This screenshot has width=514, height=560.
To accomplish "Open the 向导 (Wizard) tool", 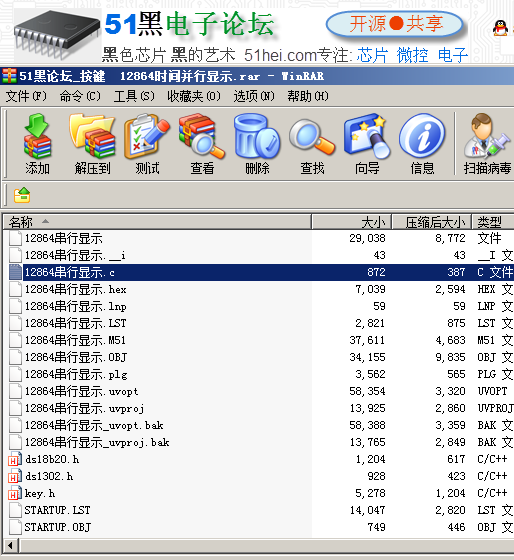I will click(367, 136).
